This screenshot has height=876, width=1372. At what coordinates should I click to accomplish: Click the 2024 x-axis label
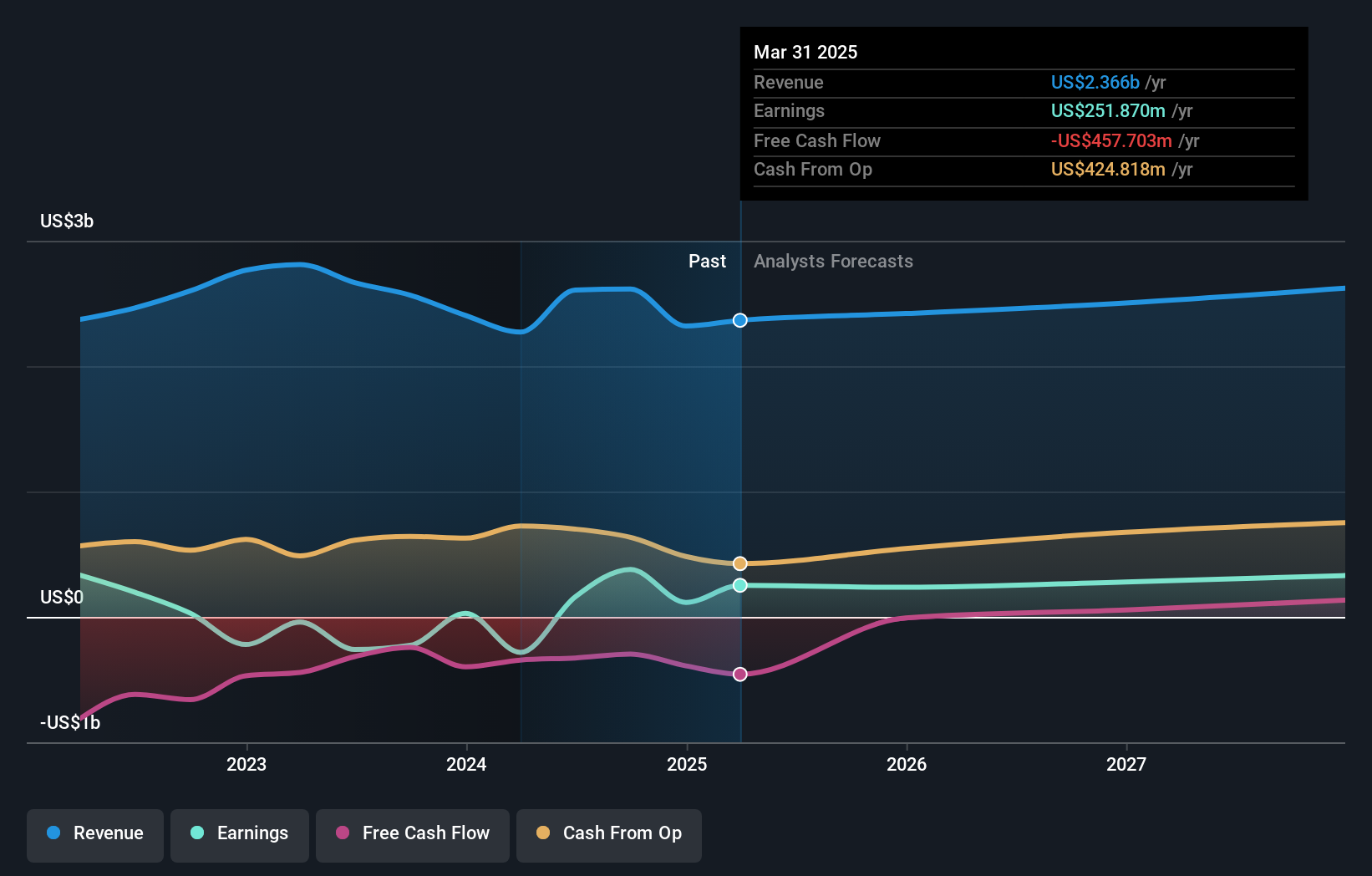click(466, 764)
